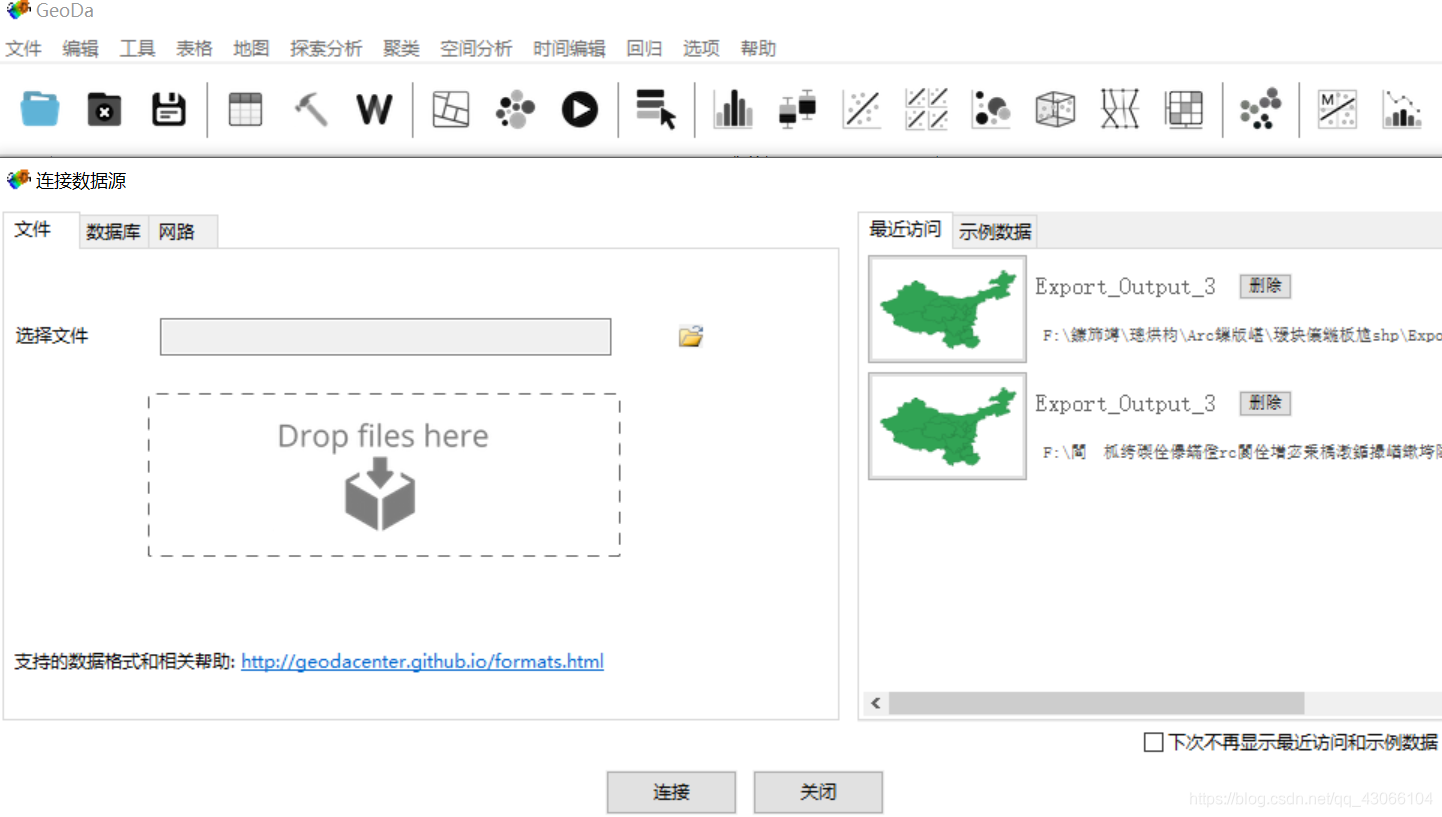Open the Bubble chart toolbar icon
Screen dimensions: 1442x817
990,109
